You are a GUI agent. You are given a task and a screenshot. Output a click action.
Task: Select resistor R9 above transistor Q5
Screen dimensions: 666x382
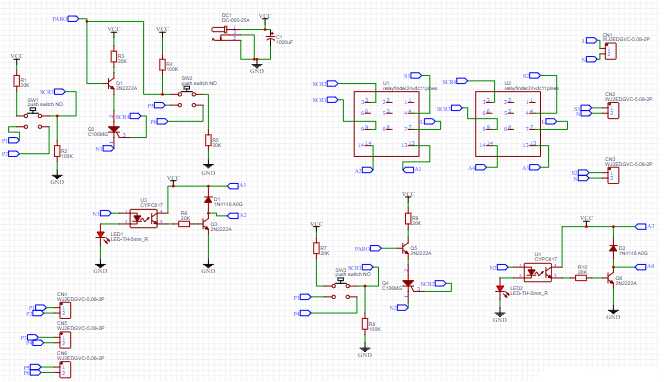click(408, 218)
